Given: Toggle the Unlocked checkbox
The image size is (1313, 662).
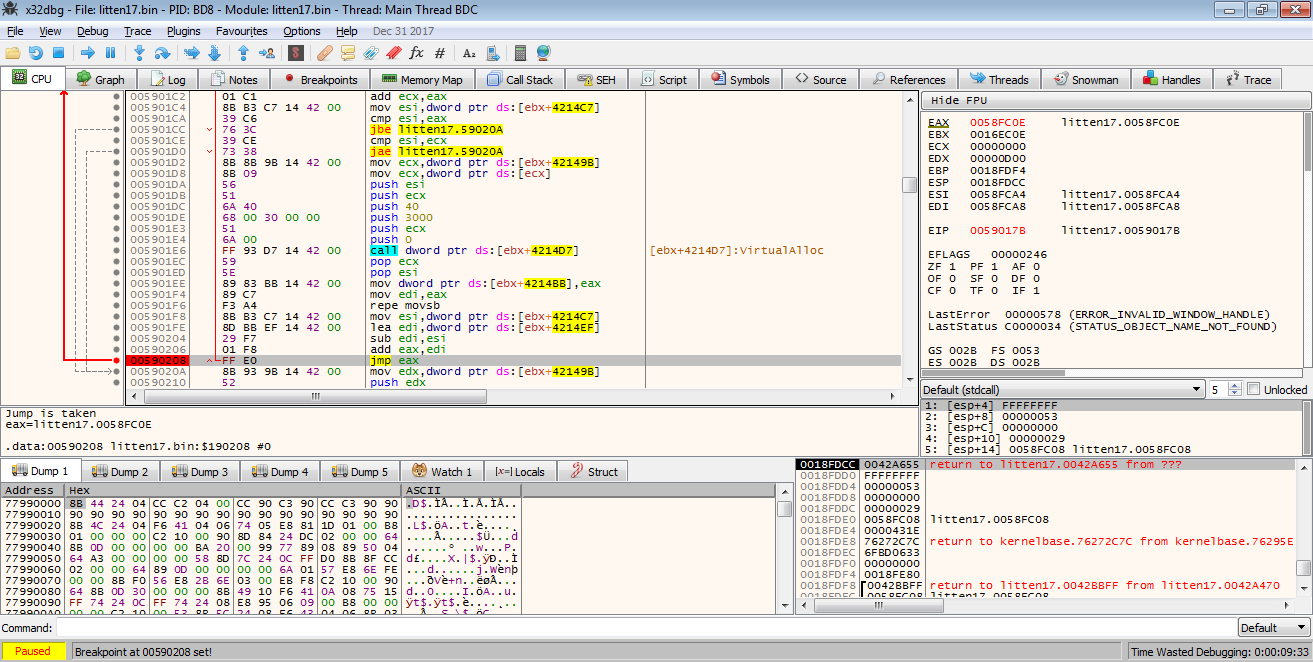Looking at the screenshot, I should (x=1253, y=389).
